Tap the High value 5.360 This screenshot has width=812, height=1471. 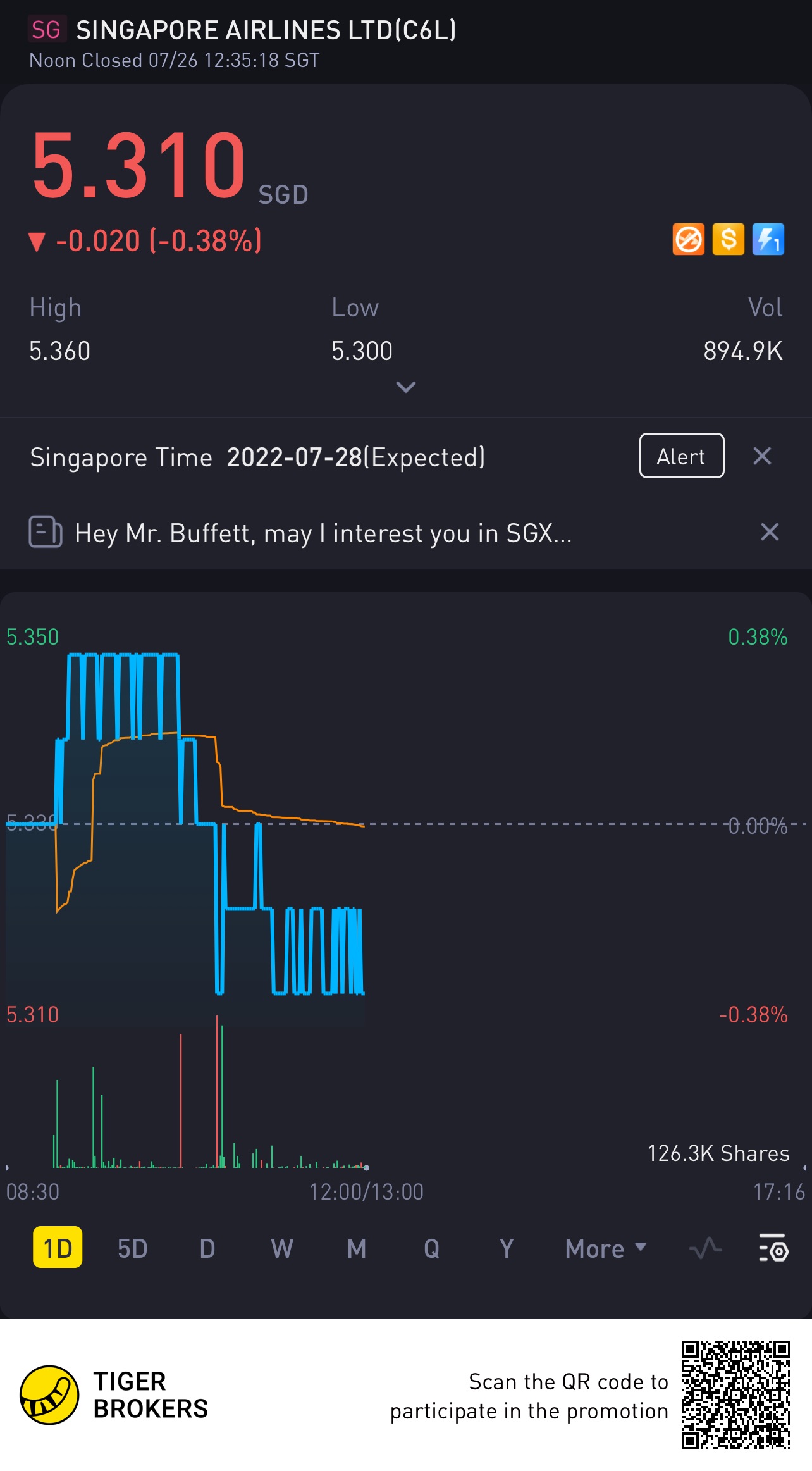pyautogui.click(x=60, y=351)
